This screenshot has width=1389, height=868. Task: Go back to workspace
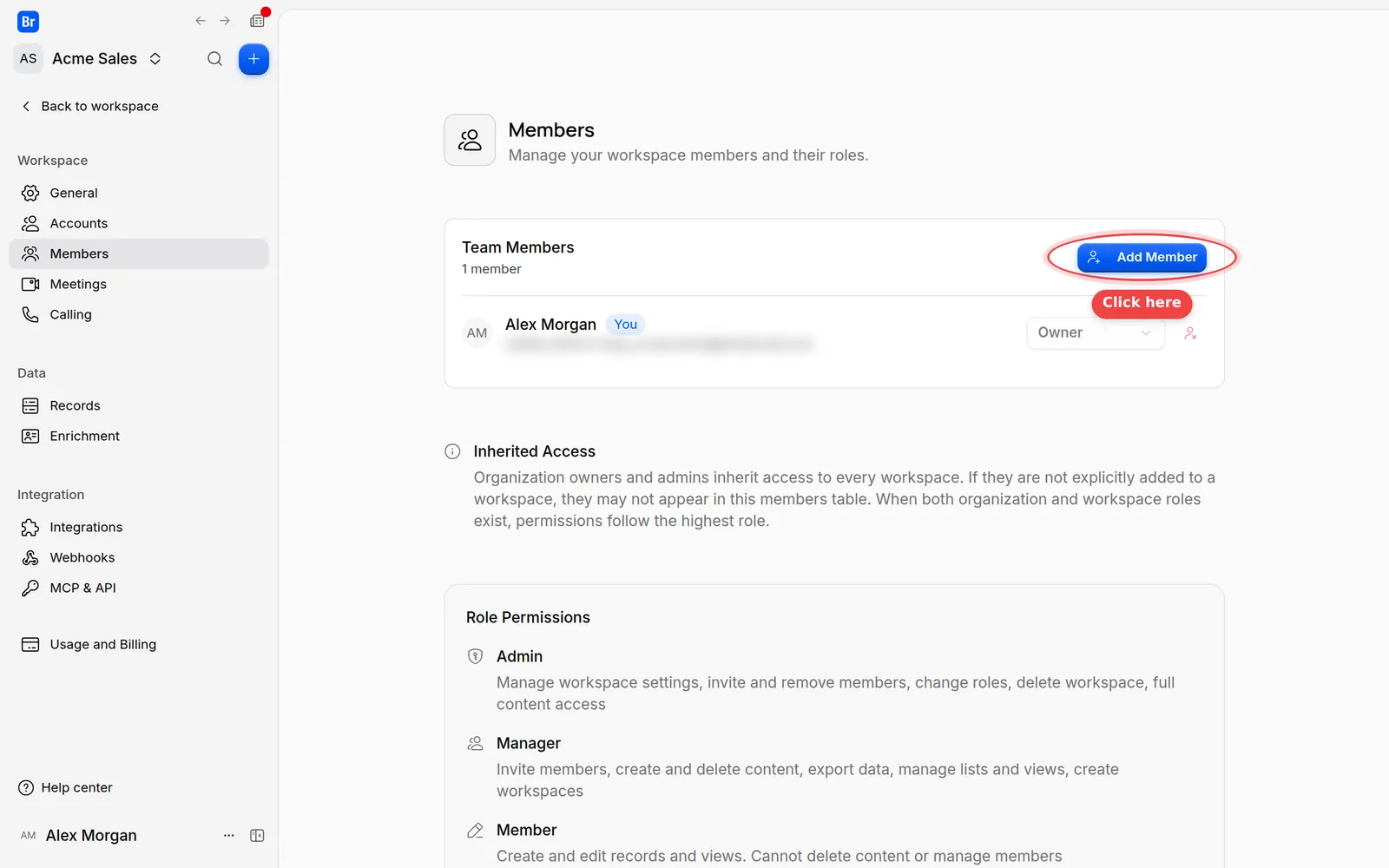coord(89,106)
